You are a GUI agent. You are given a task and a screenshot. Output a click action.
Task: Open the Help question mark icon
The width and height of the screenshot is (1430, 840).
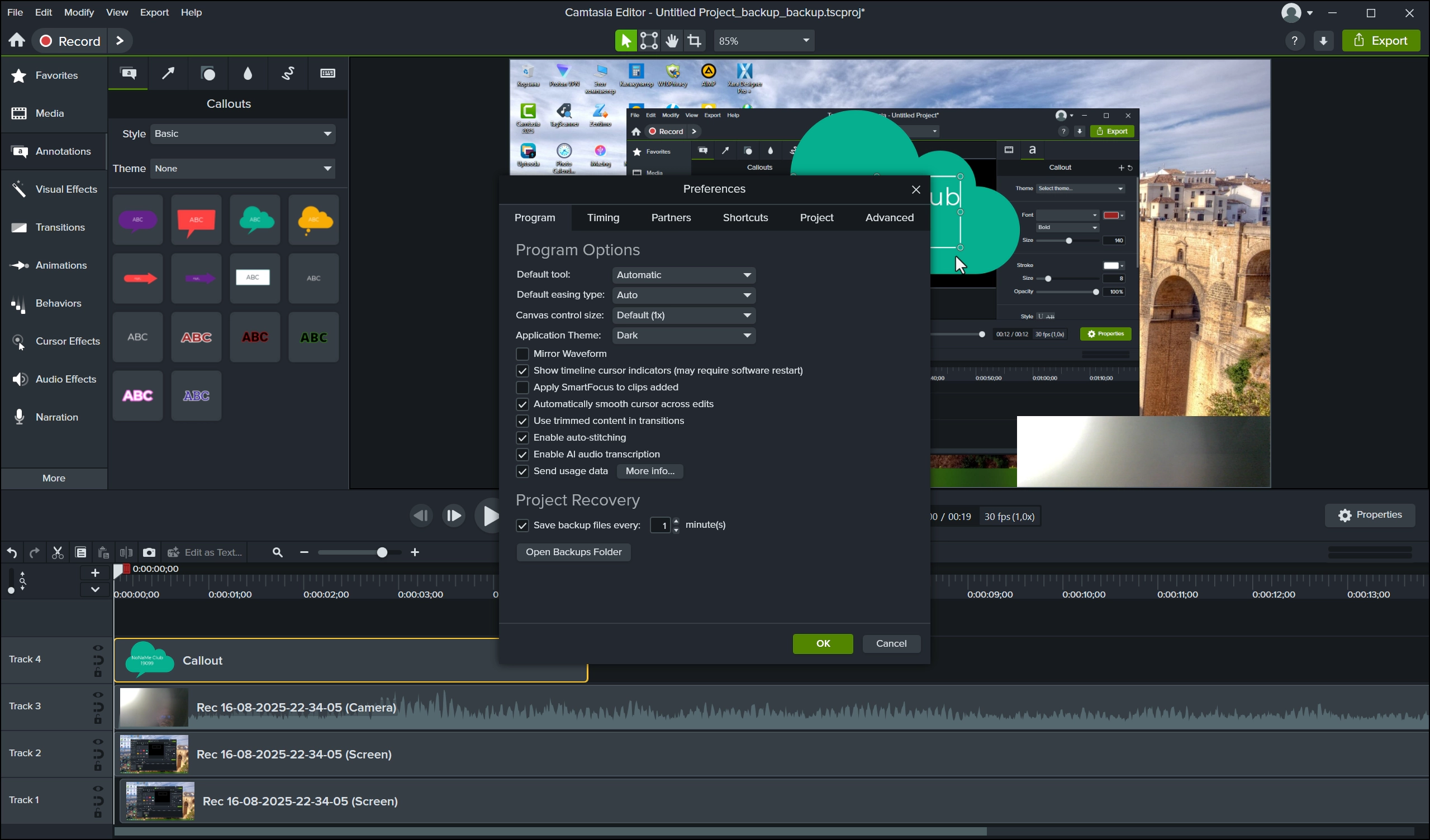pos(1294,41)
